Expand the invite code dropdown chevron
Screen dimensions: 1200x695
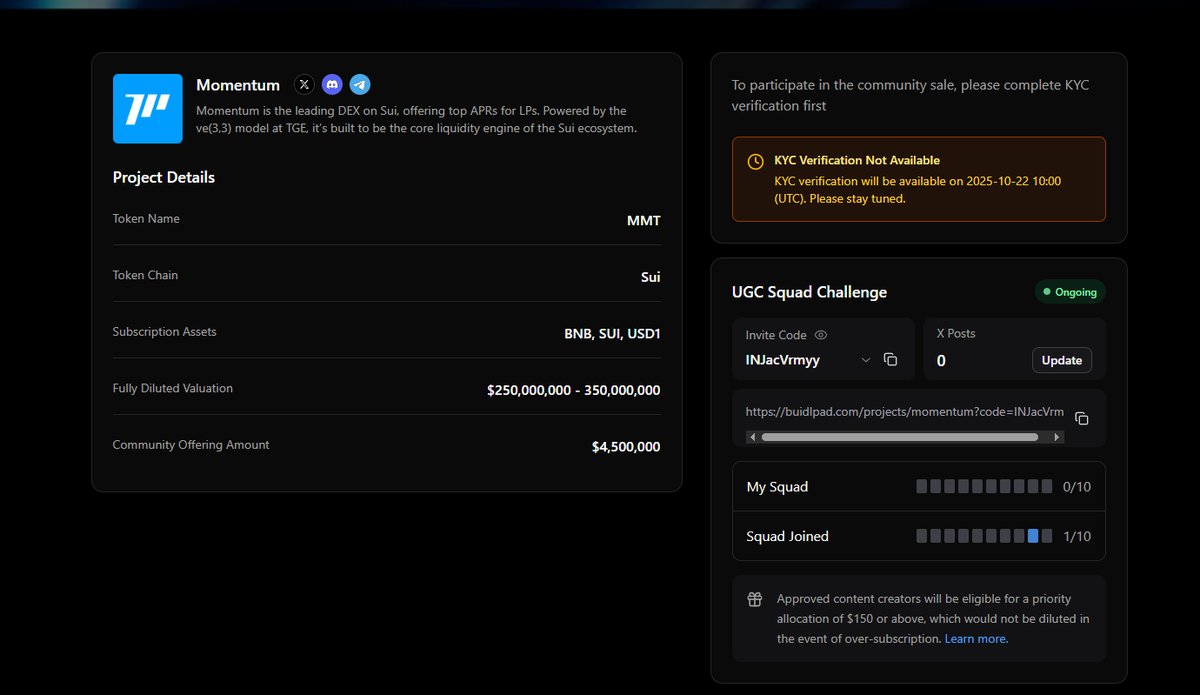click(x=866, y=360)
